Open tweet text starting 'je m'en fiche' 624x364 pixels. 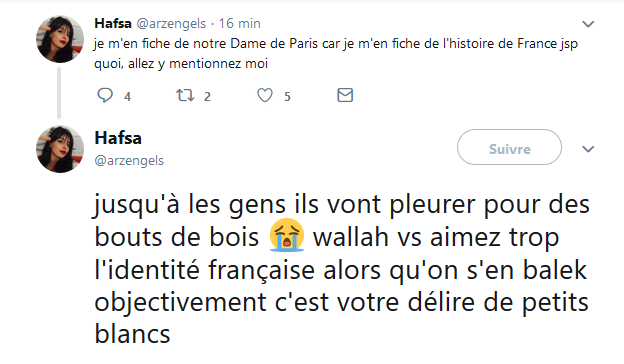336,53
